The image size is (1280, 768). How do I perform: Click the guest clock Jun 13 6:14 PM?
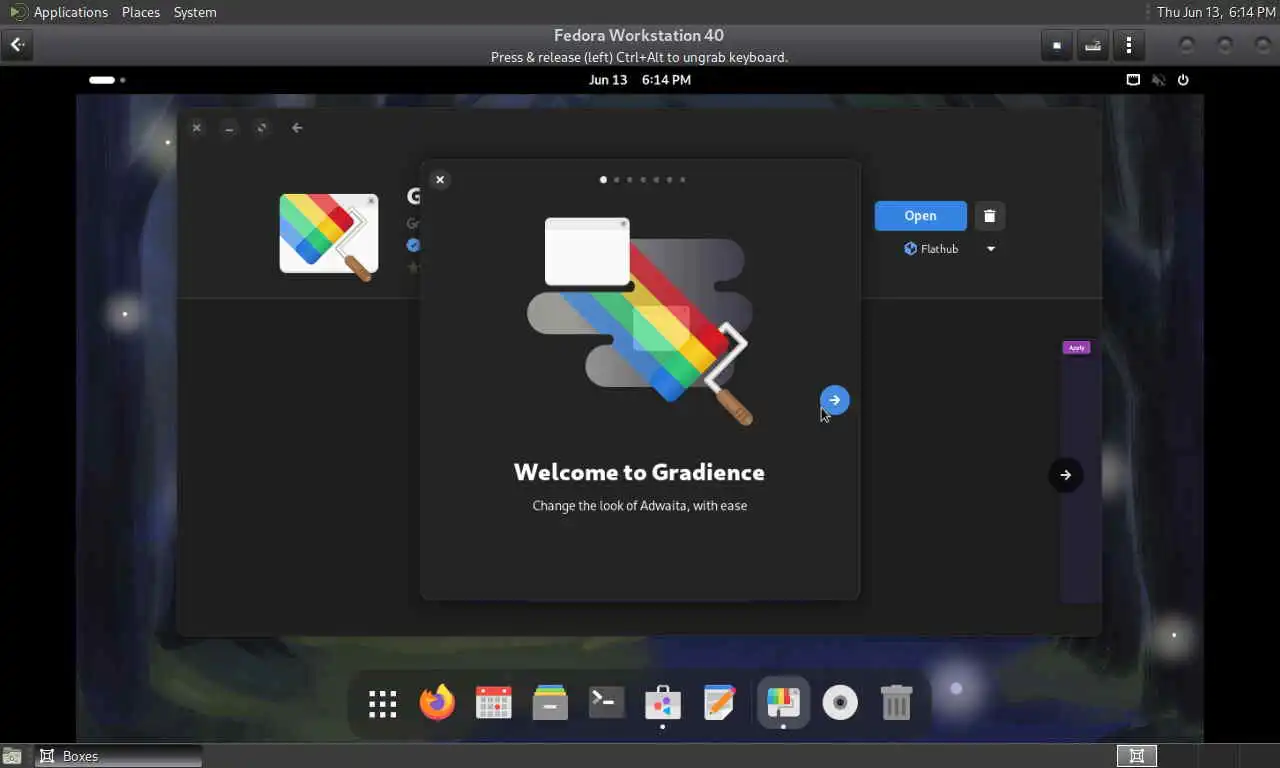[x=640, y=80]
